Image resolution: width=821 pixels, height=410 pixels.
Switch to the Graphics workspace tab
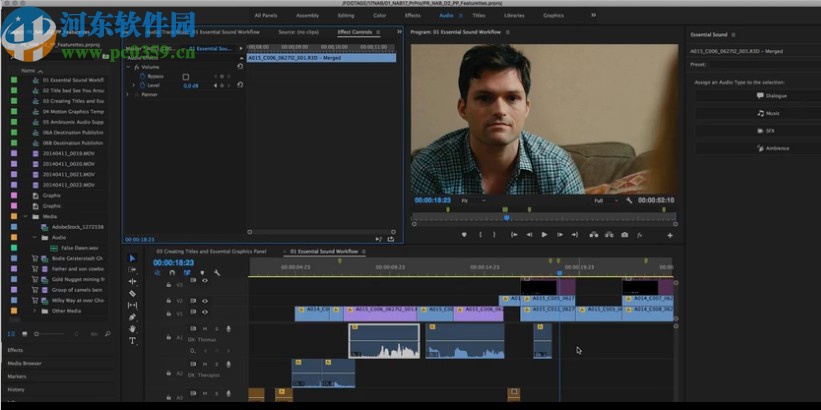point(553,15)
